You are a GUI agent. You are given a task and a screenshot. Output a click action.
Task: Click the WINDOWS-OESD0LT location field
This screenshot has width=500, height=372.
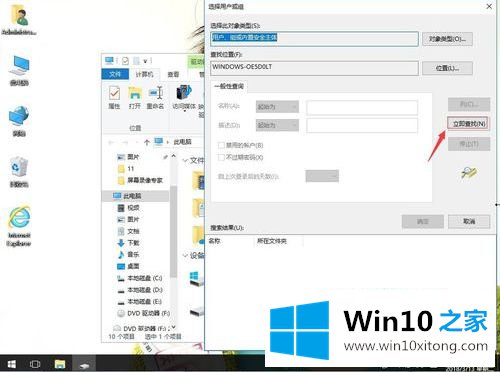pyautogui.click(x=314, y=68)
